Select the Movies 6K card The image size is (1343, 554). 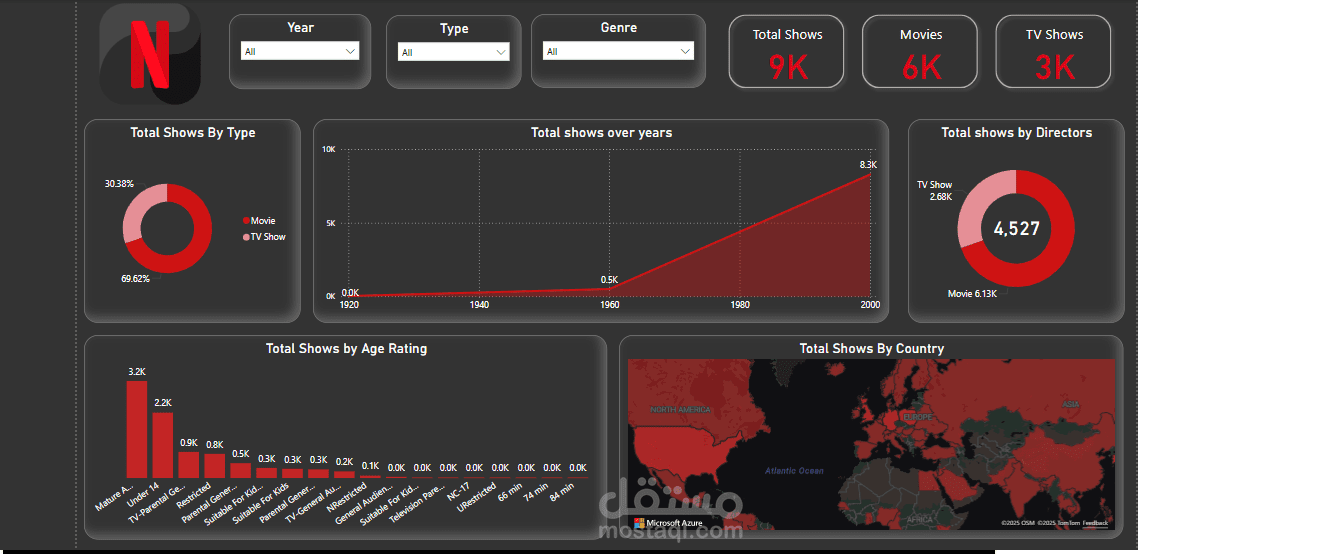coord(920,52)
